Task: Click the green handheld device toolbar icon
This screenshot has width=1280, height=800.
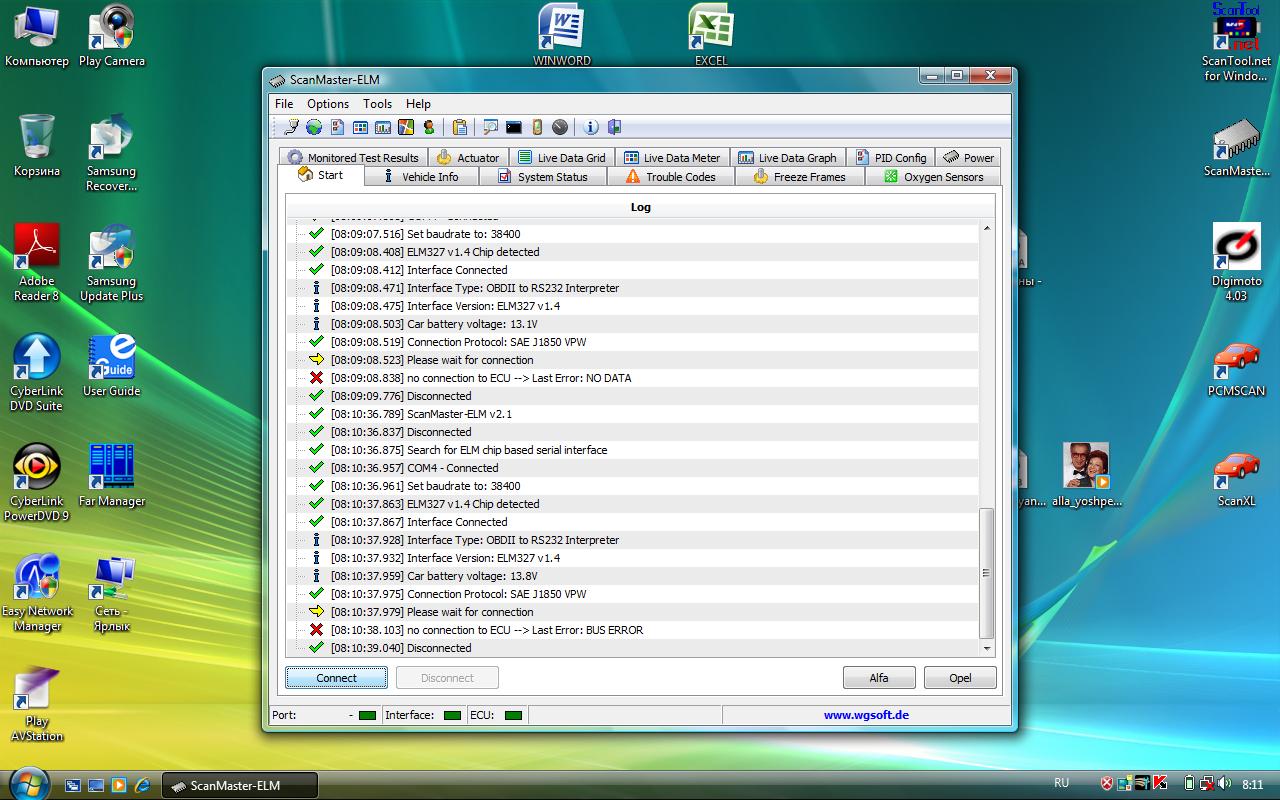Action: (x=537, y=127)
